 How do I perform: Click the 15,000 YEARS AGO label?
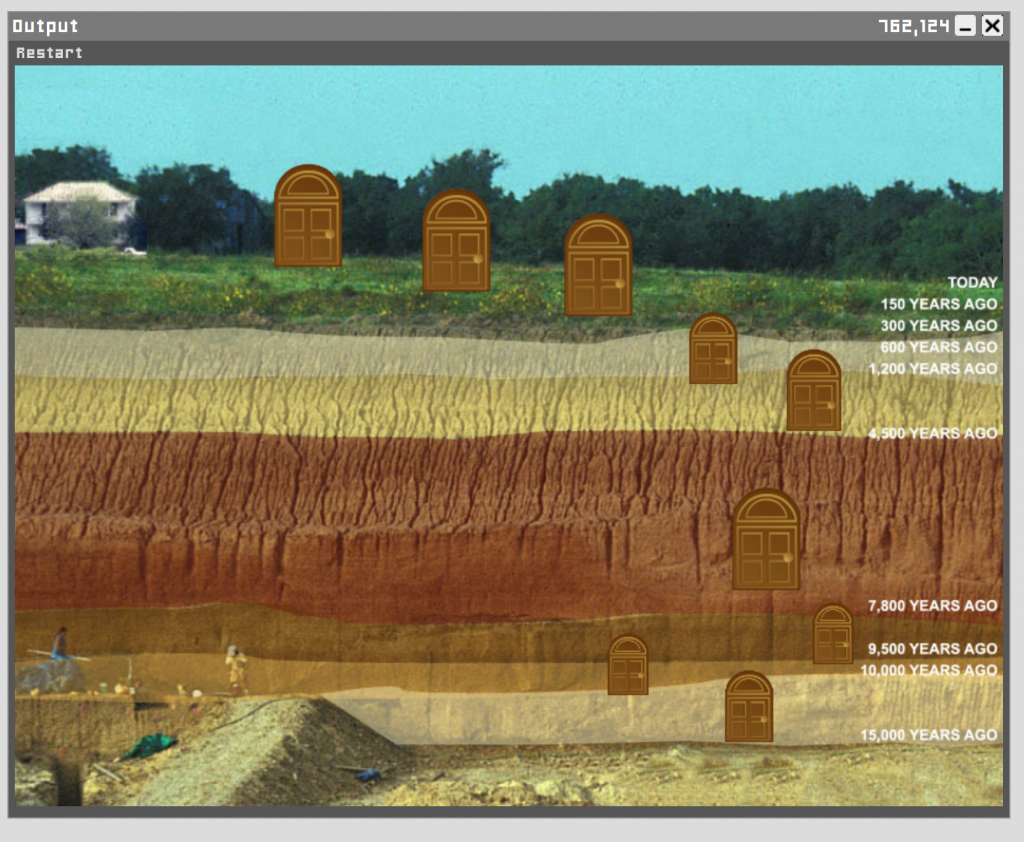[x=929, y=735]
